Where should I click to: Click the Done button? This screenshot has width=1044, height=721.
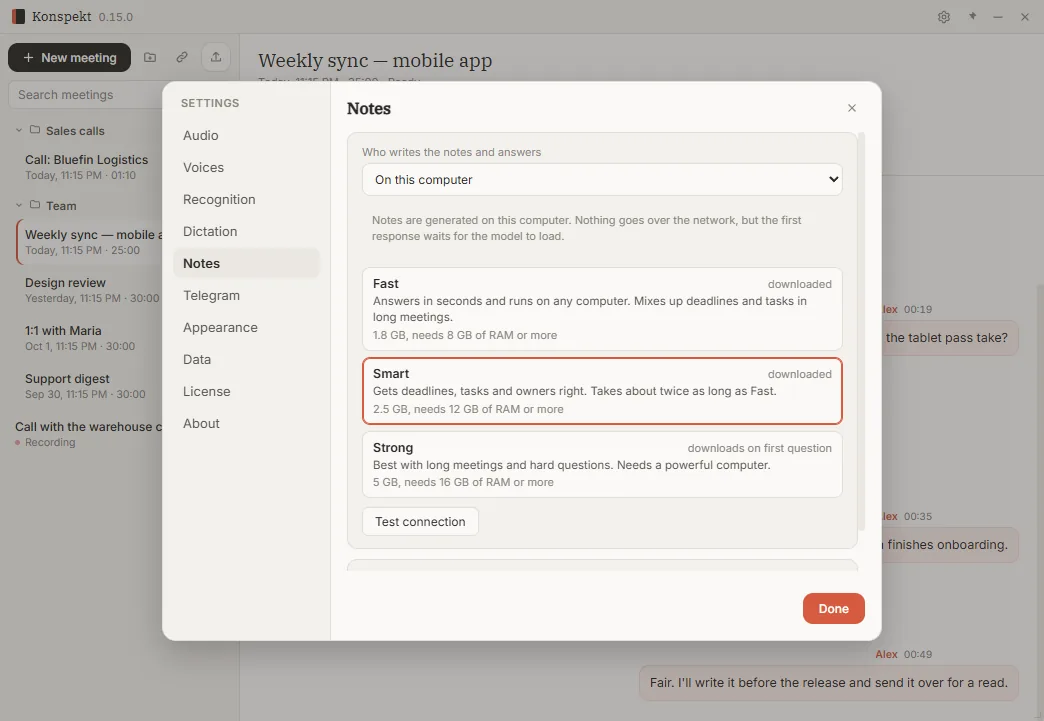pos(834,608)
